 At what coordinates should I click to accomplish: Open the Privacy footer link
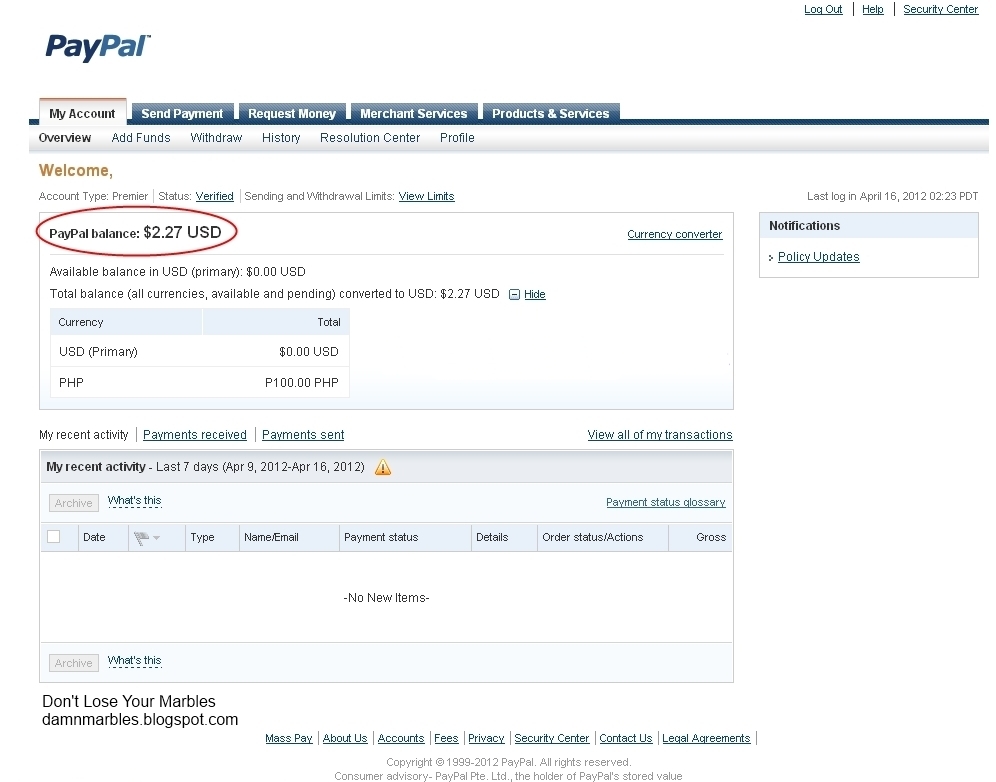[486, 738]
